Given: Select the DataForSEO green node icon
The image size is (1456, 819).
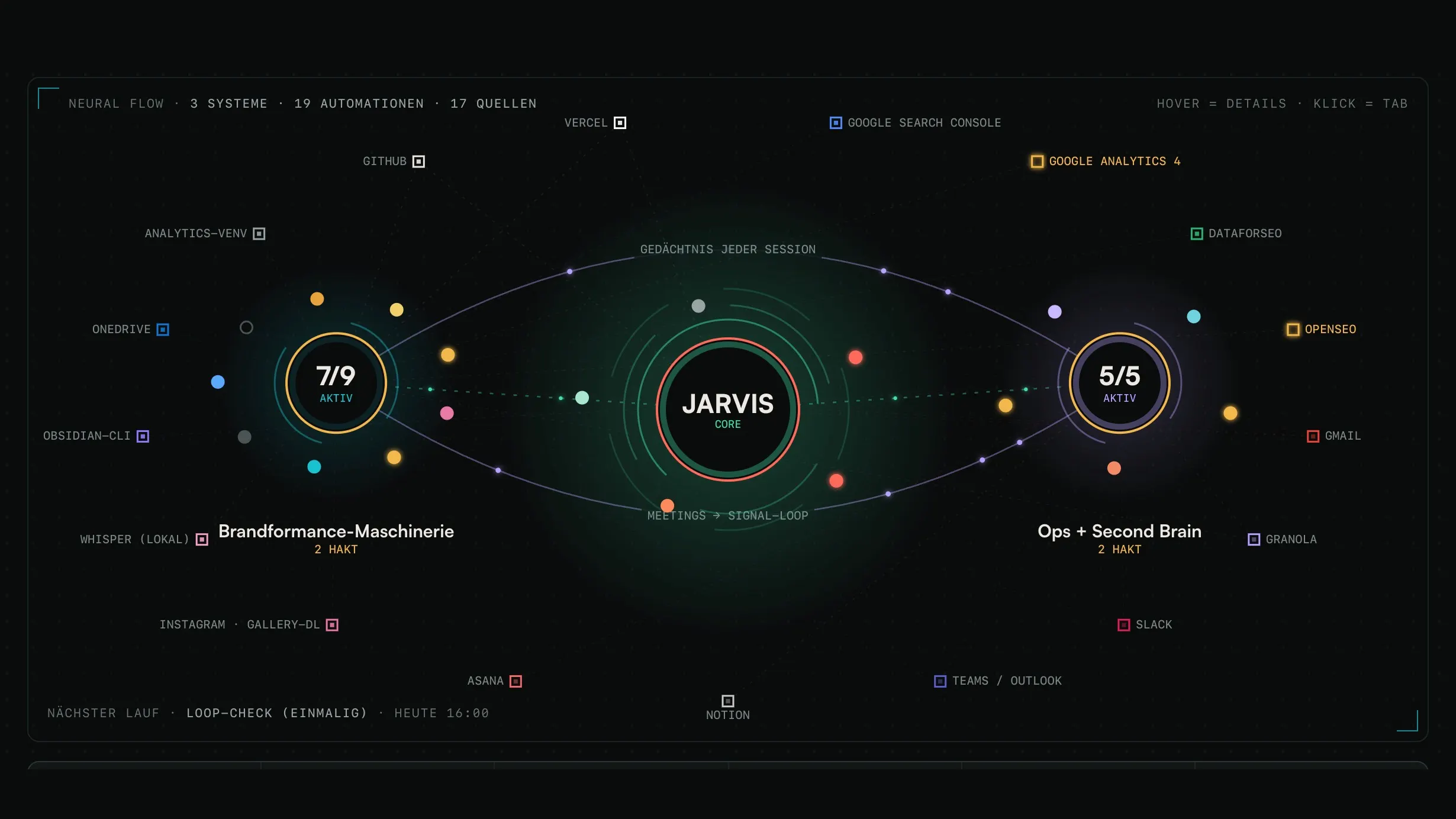Looking at the screenshot, I should pos(1197,234).
